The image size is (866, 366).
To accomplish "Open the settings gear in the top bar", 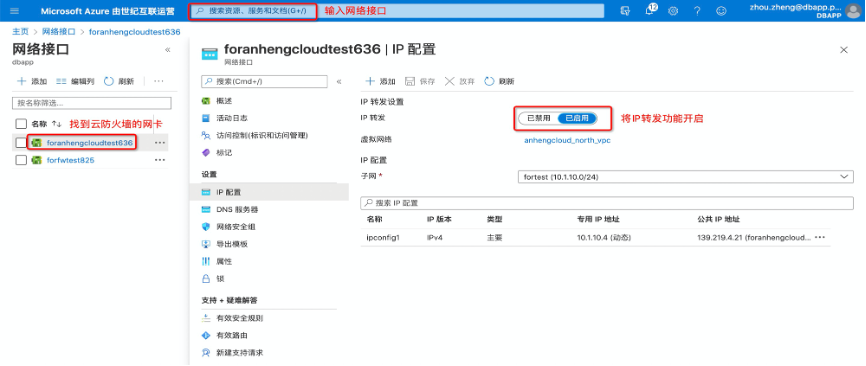I will [x=673, y=11].
